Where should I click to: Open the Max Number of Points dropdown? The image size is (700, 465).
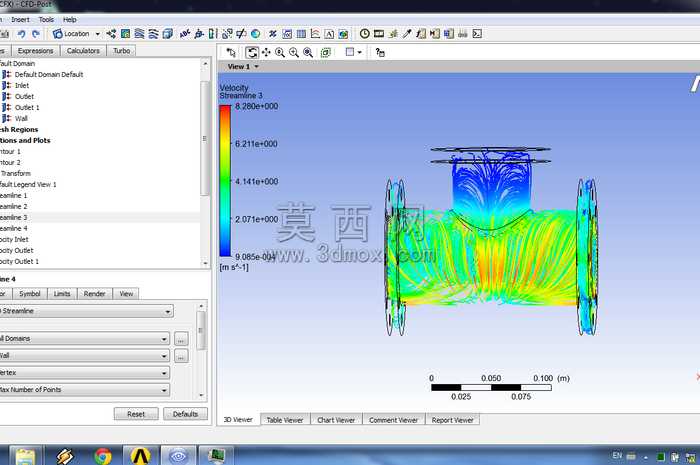[x=84, y=390]
